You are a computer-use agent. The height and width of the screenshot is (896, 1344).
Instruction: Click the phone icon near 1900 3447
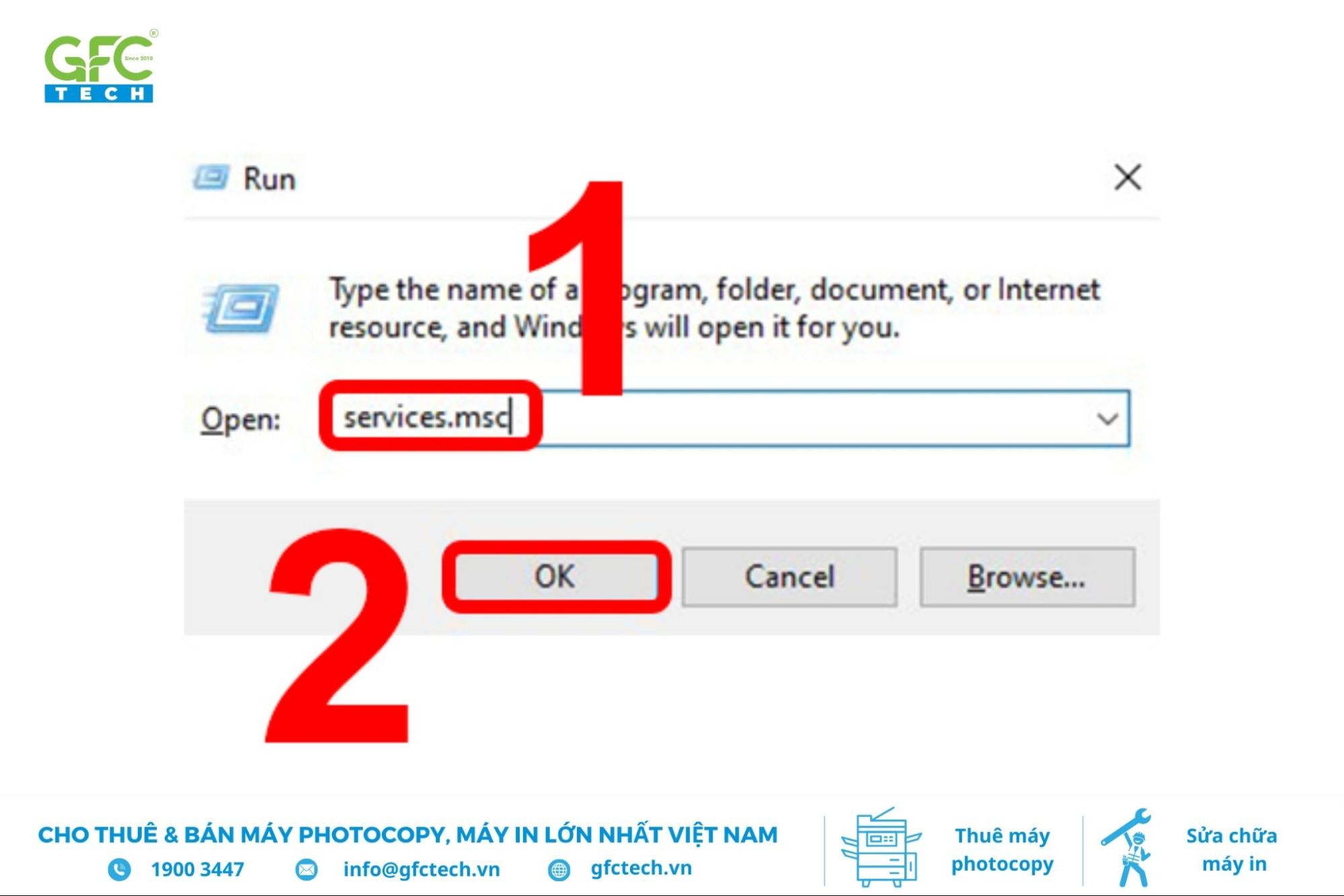99,867
